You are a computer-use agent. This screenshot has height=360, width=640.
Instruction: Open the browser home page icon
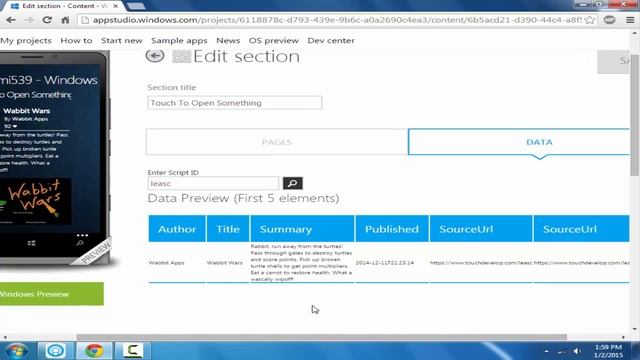(65, 20)
